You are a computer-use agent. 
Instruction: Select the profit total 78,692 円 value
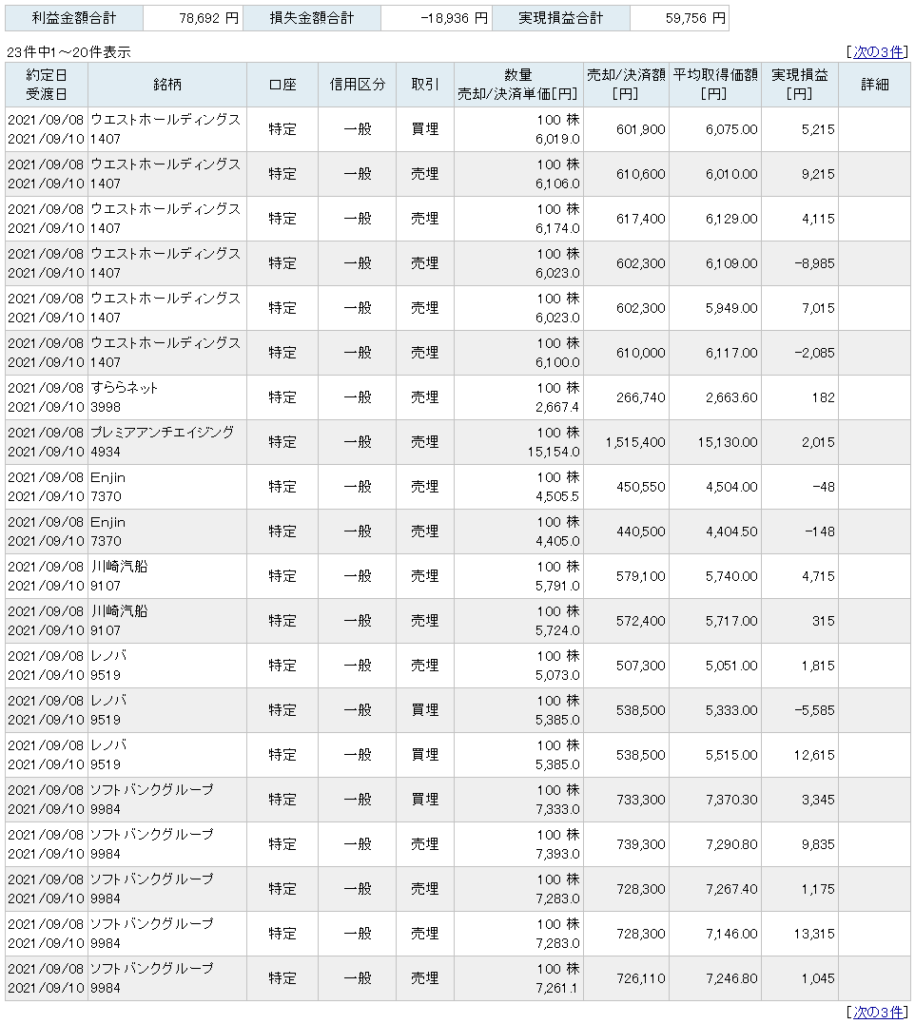209,18
